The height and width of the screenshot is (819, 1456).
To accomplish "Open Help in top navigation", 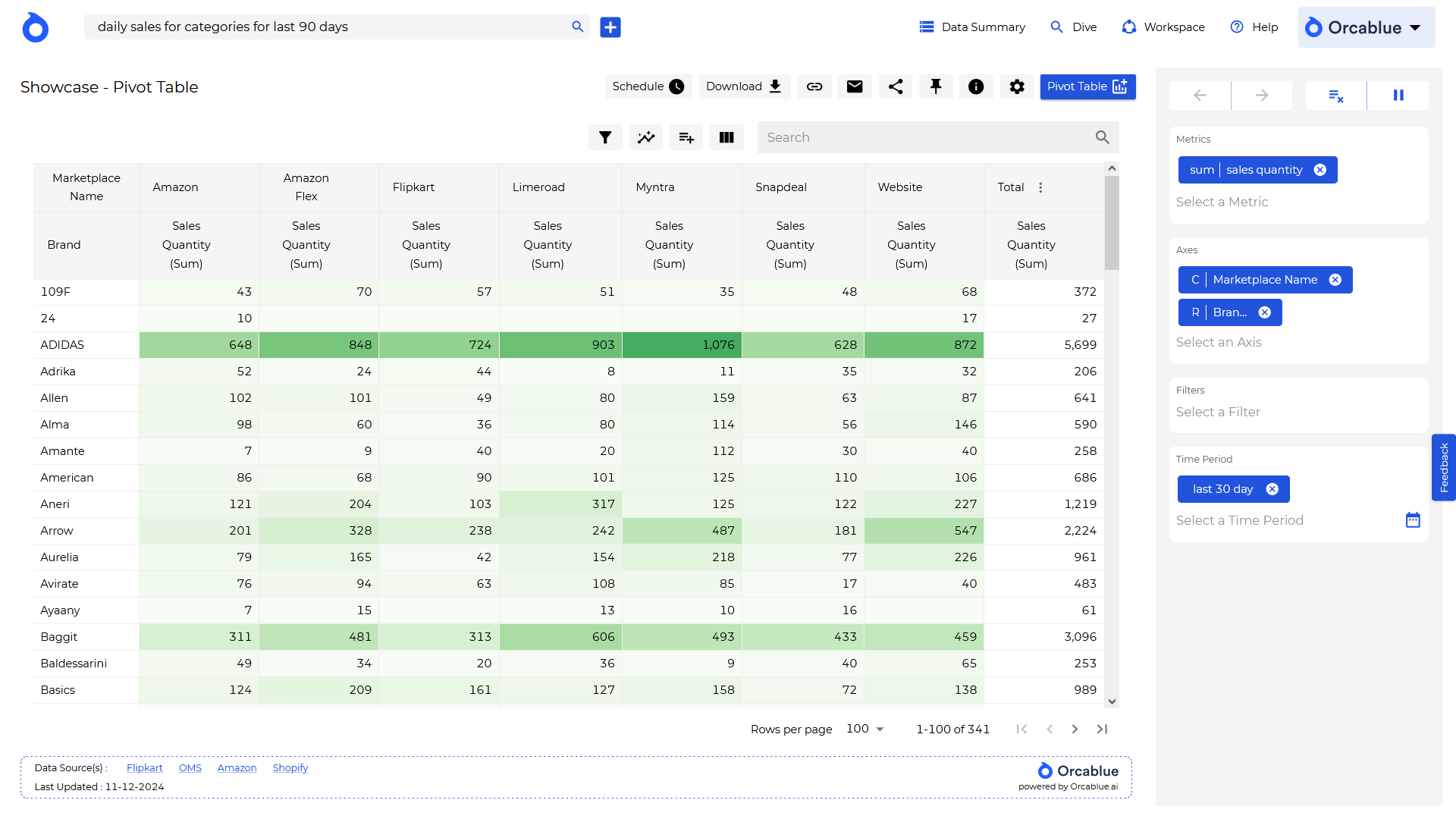I will 1254,27.
